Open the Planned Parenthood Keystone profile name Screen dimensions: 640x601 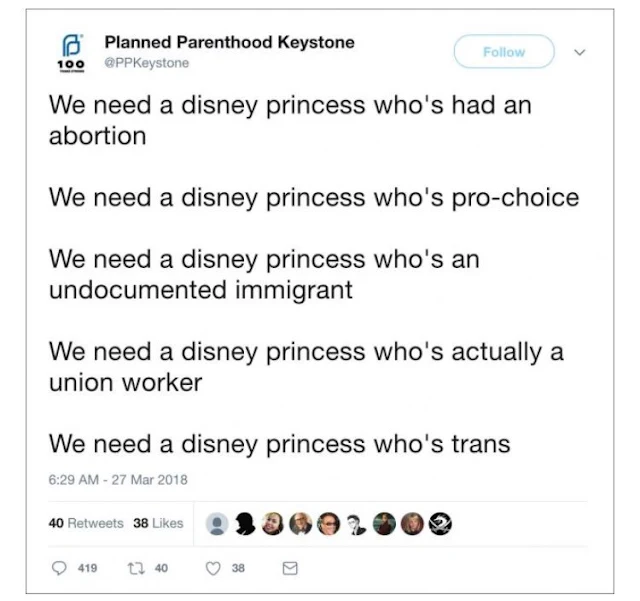tap(229, 43)
